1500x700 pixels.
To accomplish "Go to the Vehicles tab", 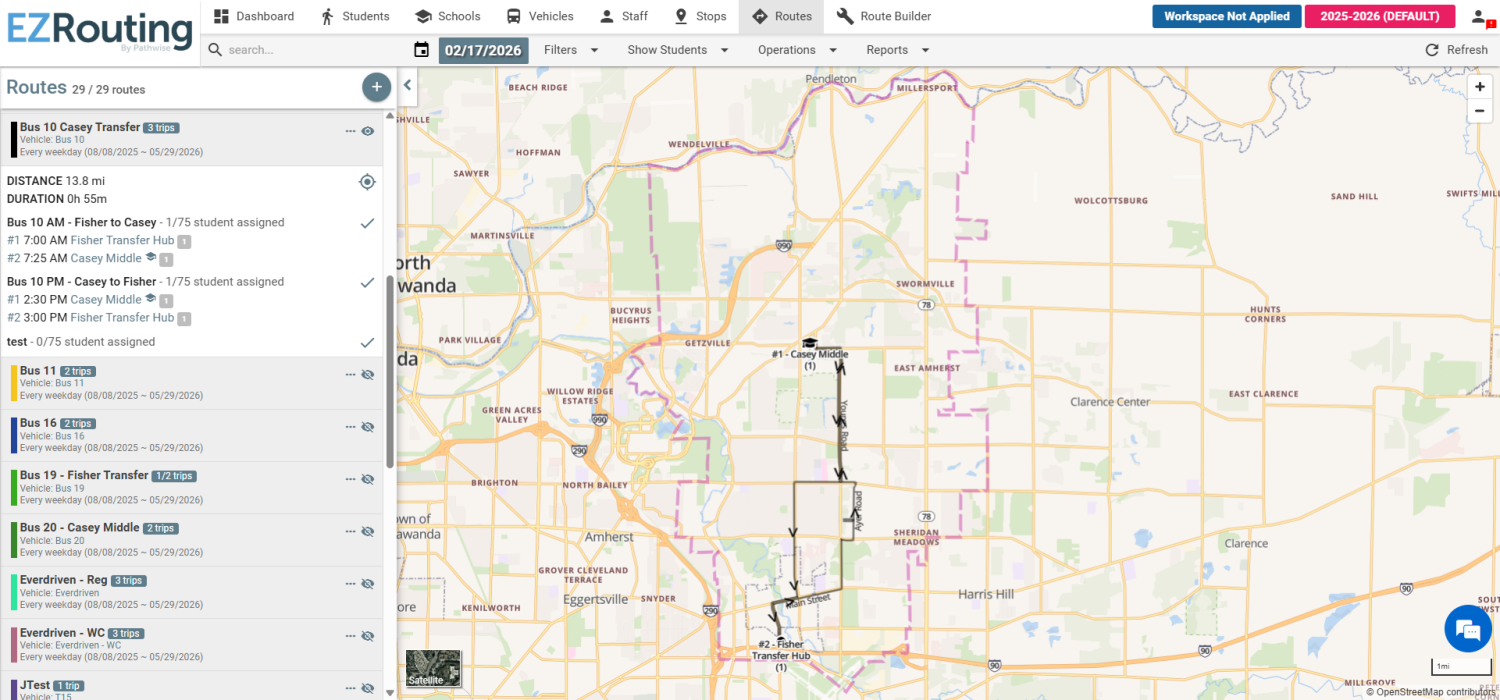I will [x=539, y=16].
